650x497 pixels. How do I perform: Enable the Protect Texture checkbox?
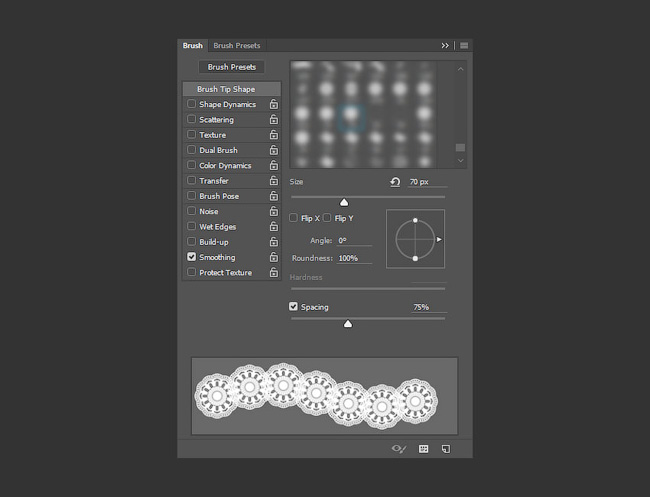pos(191,272)
